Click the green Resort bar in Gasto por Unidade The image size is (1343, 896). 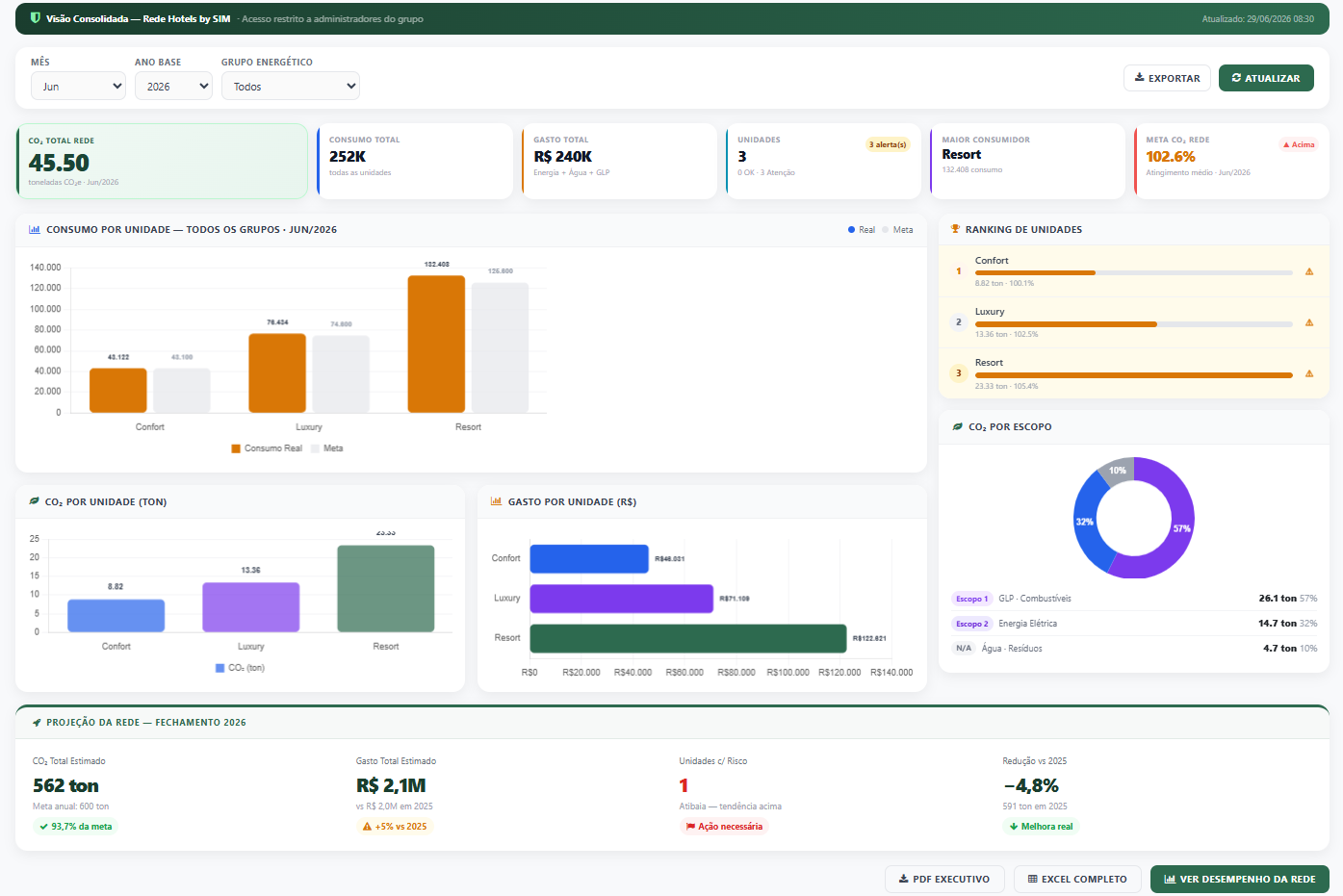[688, 638]
